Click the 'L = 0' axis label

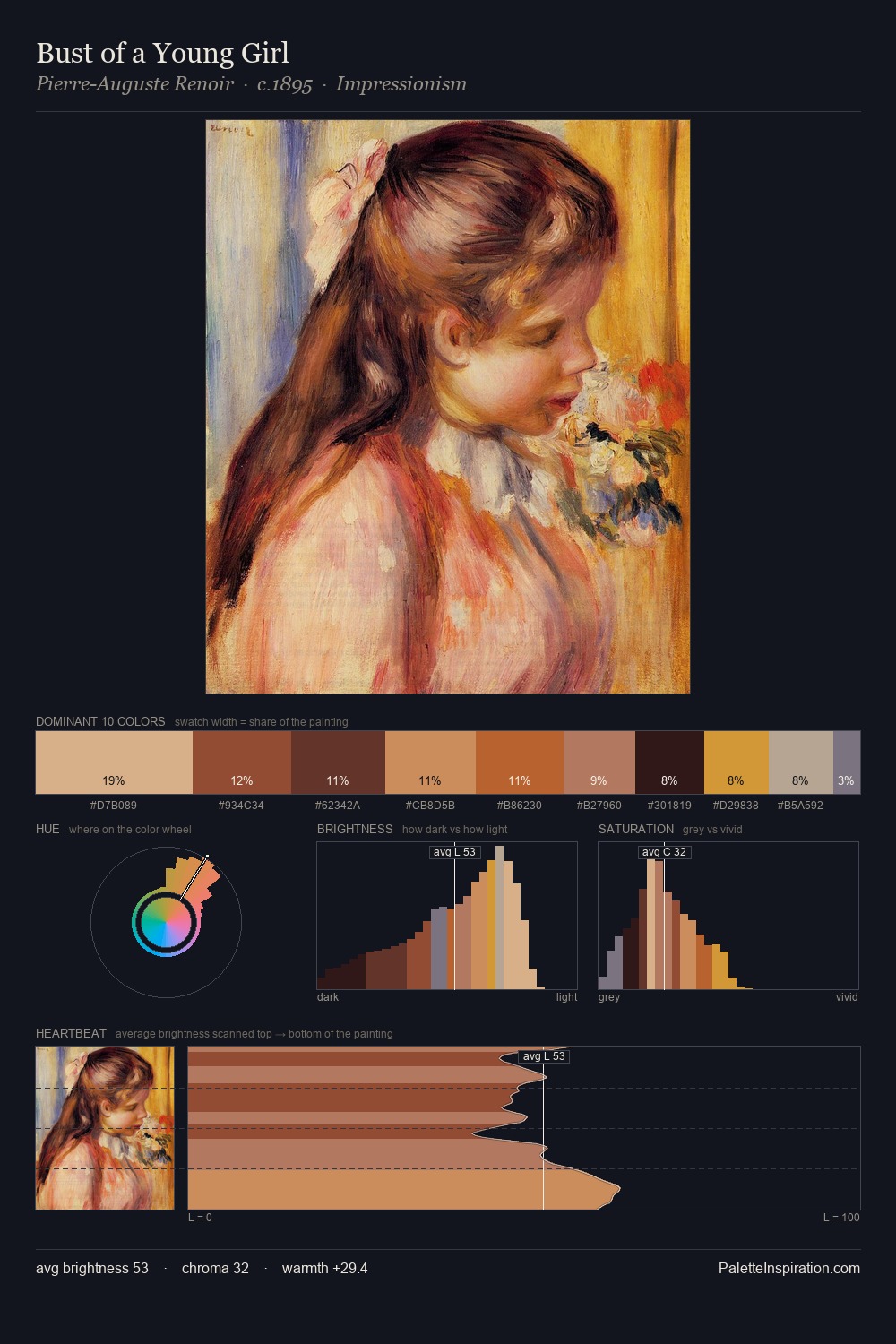(200, 1218)
